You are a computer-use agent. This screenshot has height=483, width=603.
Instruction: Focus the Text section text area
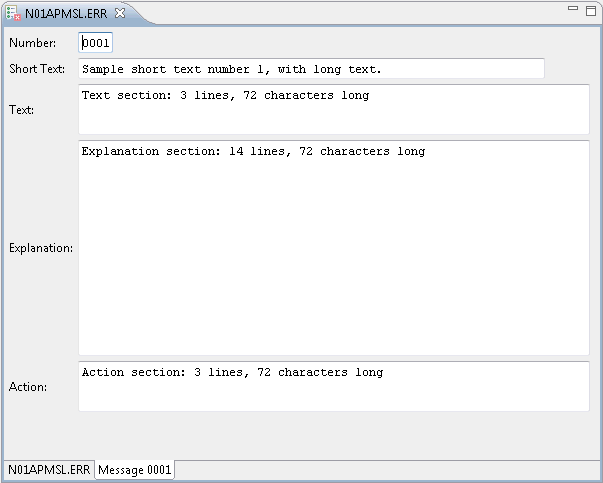334,109
